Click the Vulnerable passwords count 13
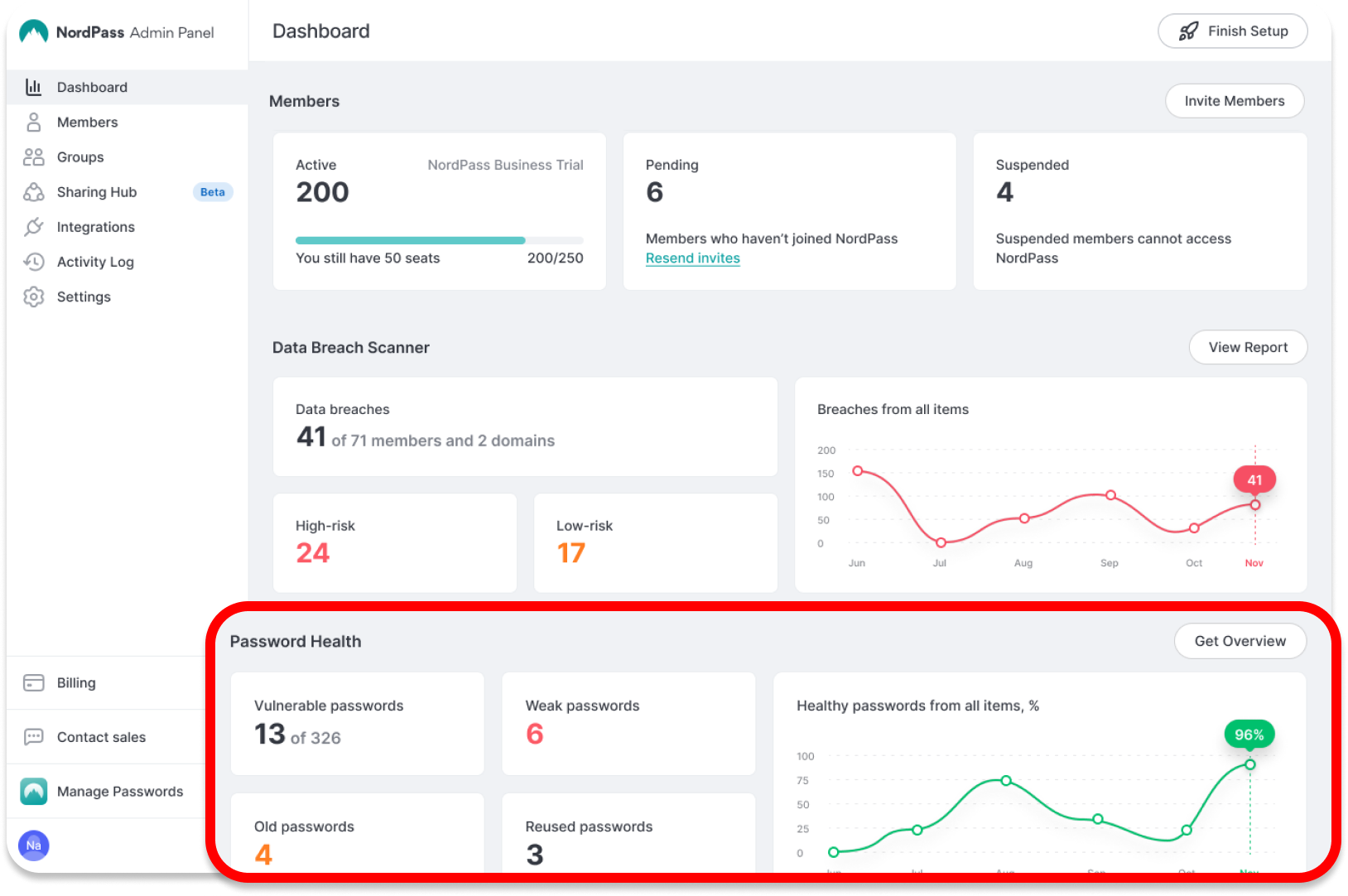 pos(270,734)
